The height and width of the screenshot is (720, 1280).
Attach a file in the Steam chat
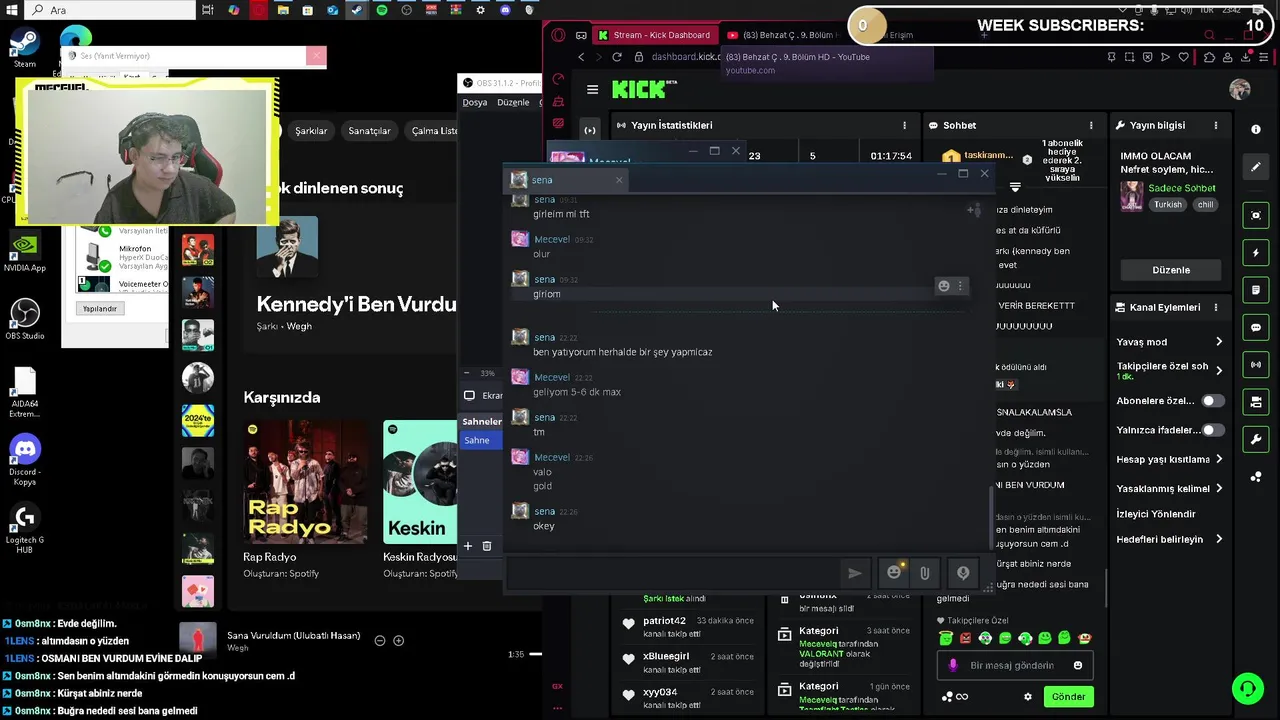coord(924,573)
